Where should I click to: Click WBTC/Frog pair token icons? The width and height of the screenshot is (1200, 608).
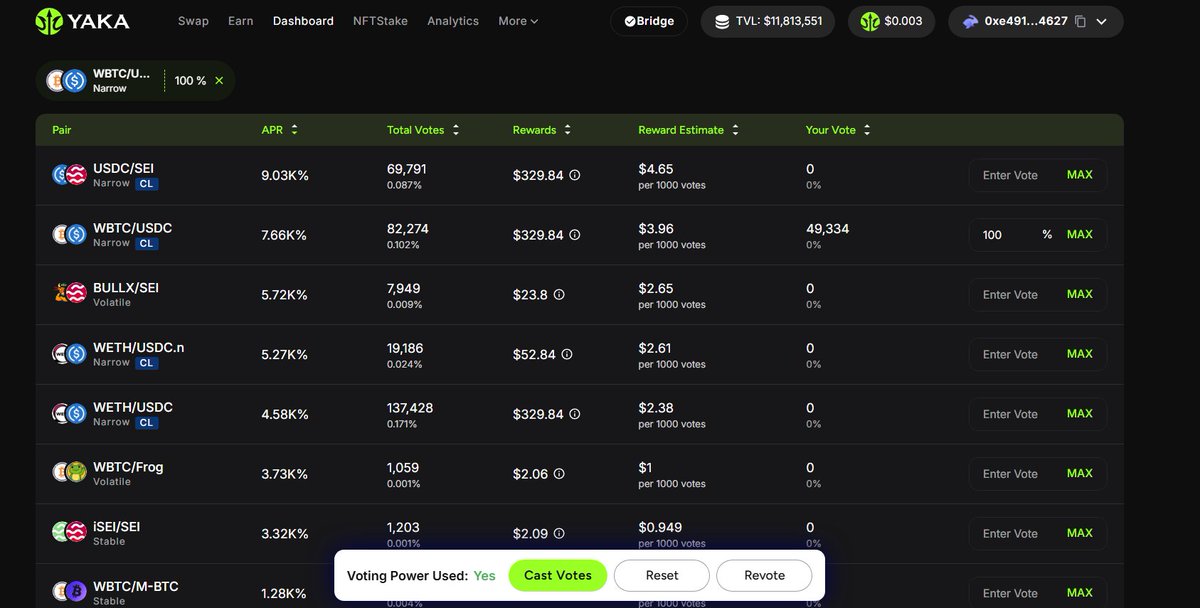(x=69, y=474)
